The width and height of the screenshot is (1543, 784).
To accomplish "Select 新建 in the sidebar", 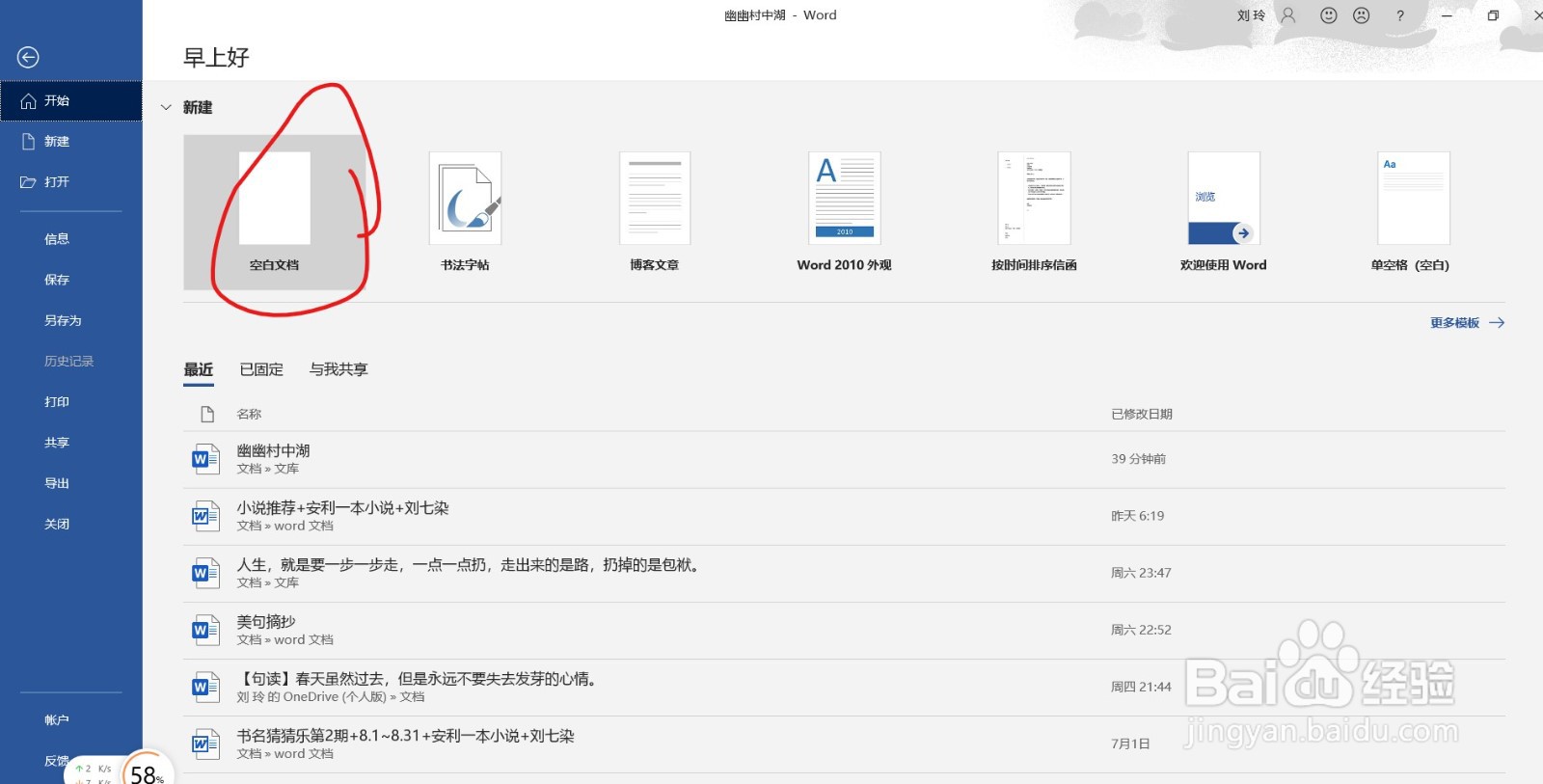I will 71,141.
